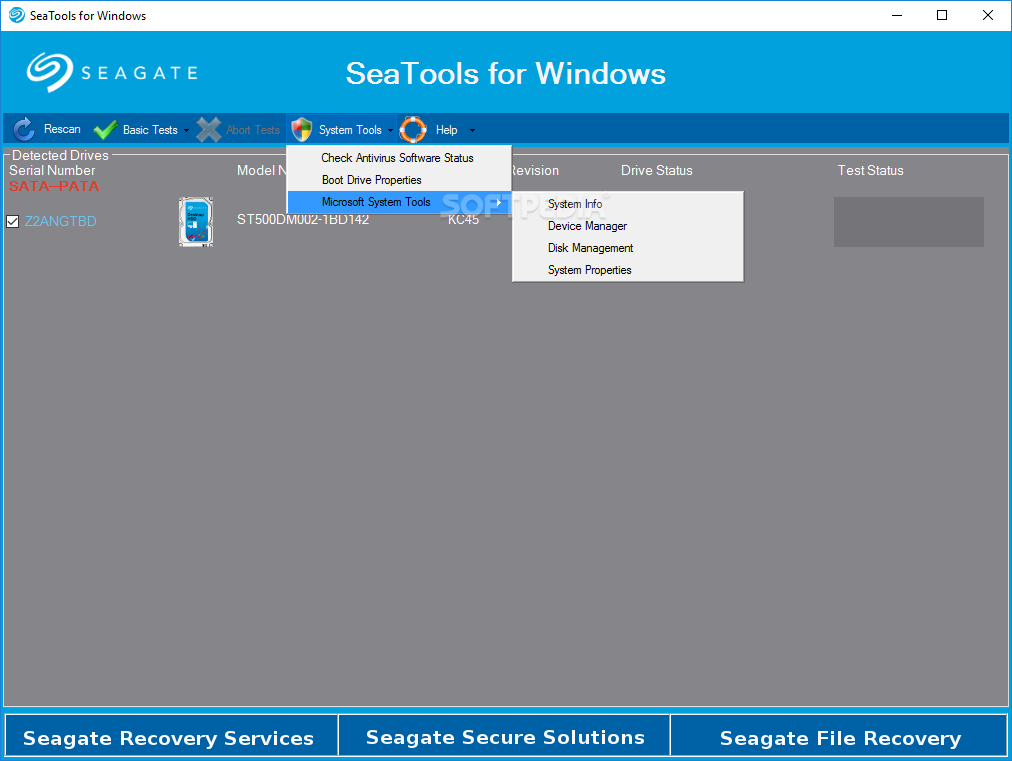Open Seagate File Recovery button
This screenshot has width=1012, height=761.
[x=839, y=735]
